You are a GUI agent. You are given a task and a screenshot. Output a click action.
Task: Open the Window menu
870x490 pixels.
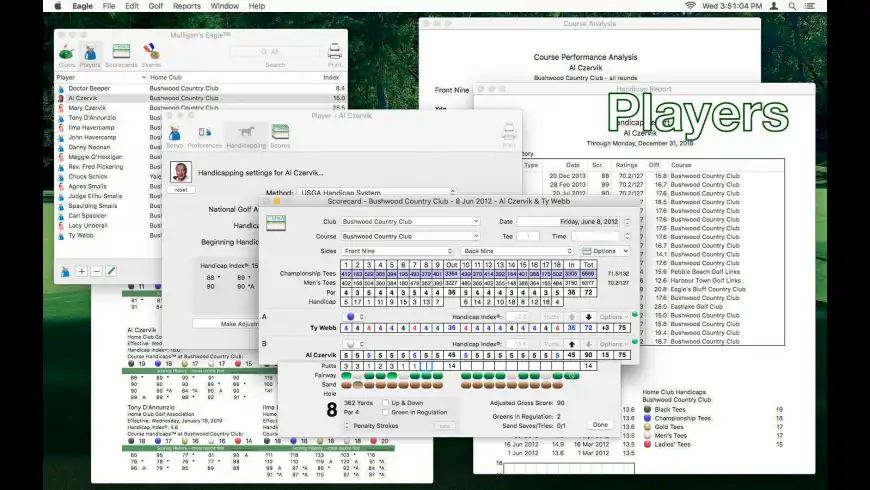224,6
